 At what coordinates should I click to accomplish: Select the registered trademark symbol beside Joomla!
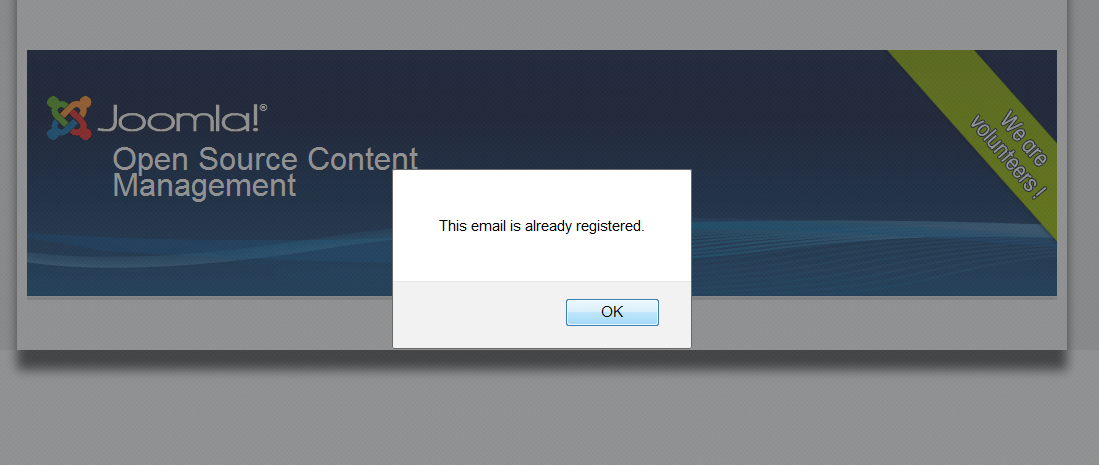click(264, 108)
